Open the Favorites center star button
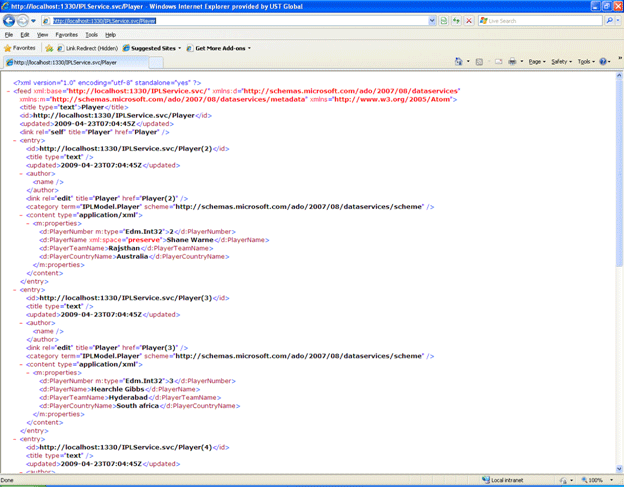 pyautogui.click(x=20, y=48)
